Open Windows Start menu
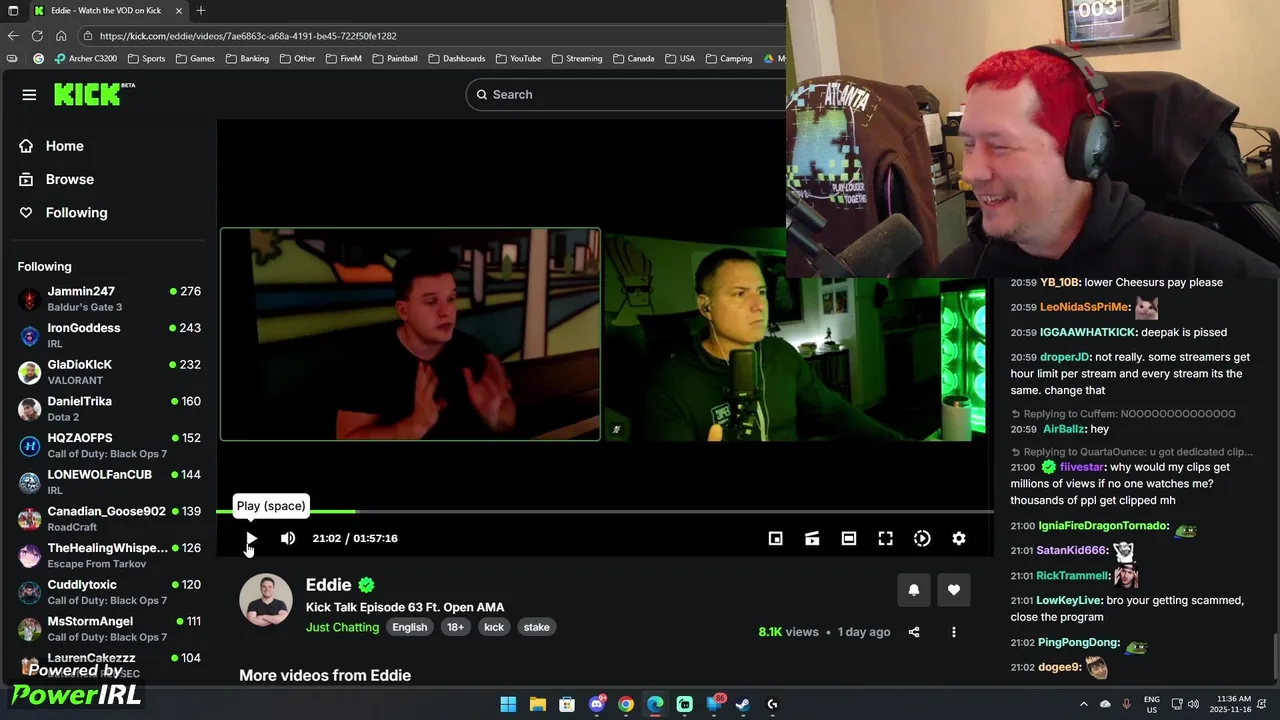Viewport: 1280px width, 720px height. 508,704
